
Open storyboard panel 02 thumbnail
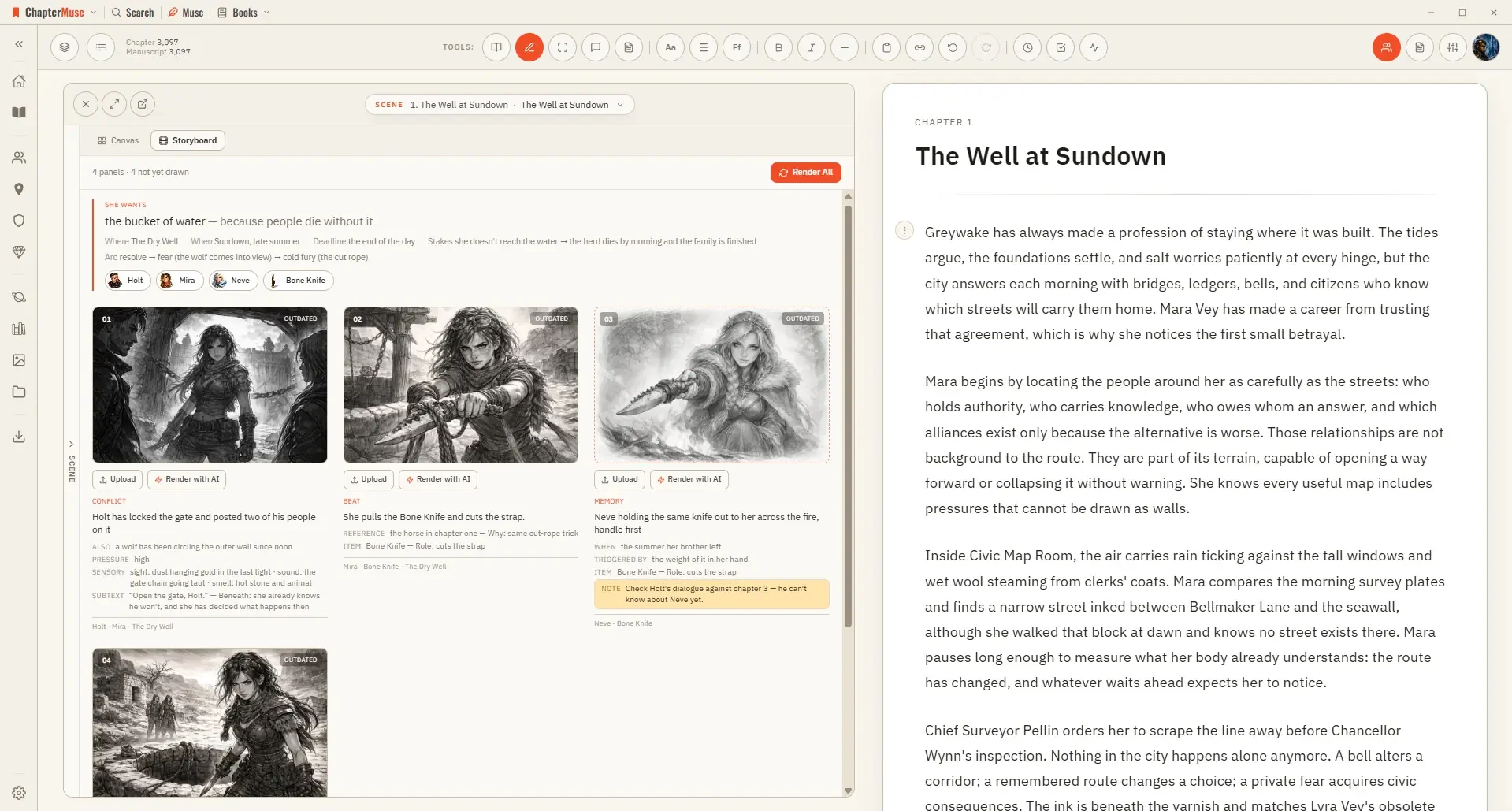461,385
